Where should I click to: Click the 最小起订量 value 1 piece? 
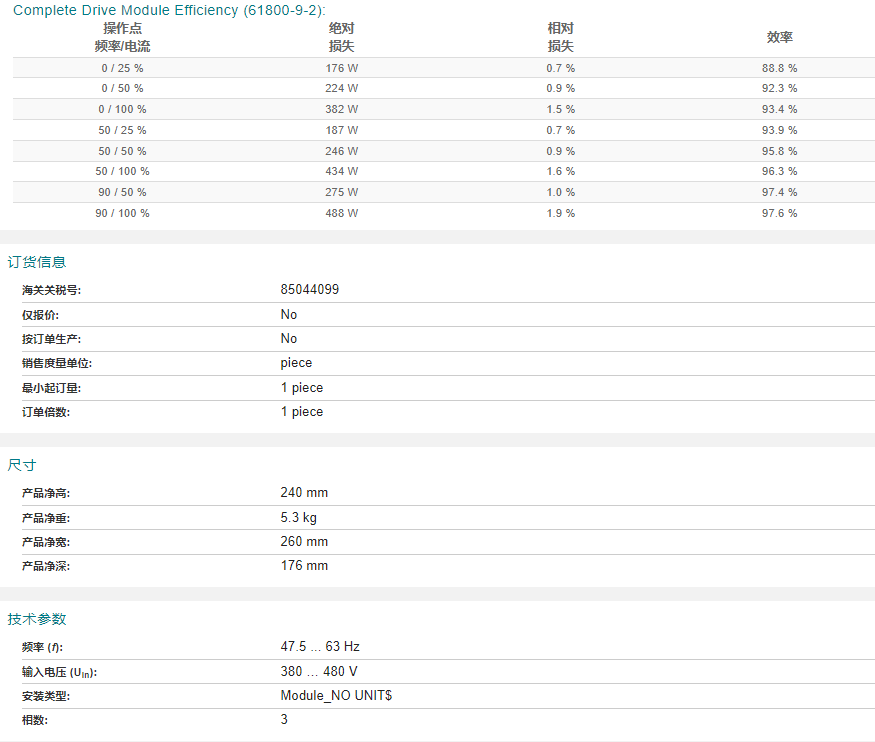pyautogui.click(x=302, y=388)
